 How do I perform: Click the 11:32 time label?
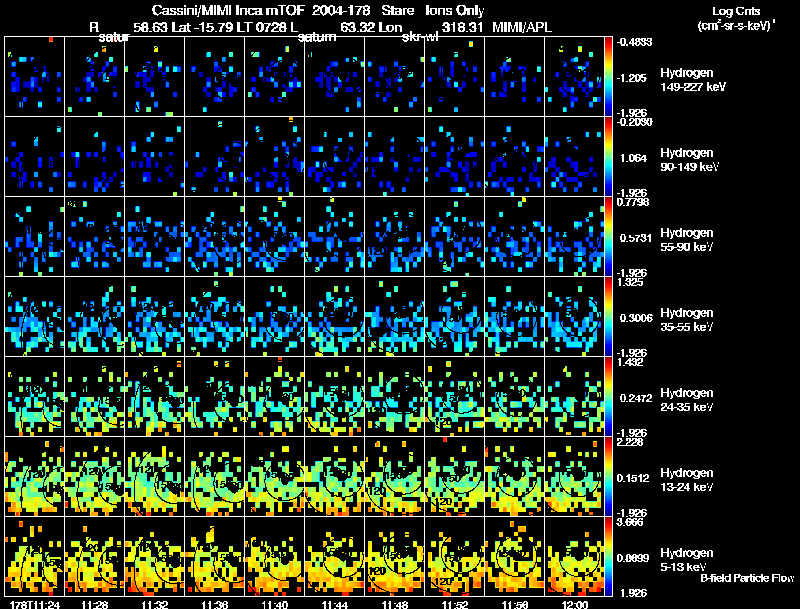pyautogui.click(x=155, y=603)
